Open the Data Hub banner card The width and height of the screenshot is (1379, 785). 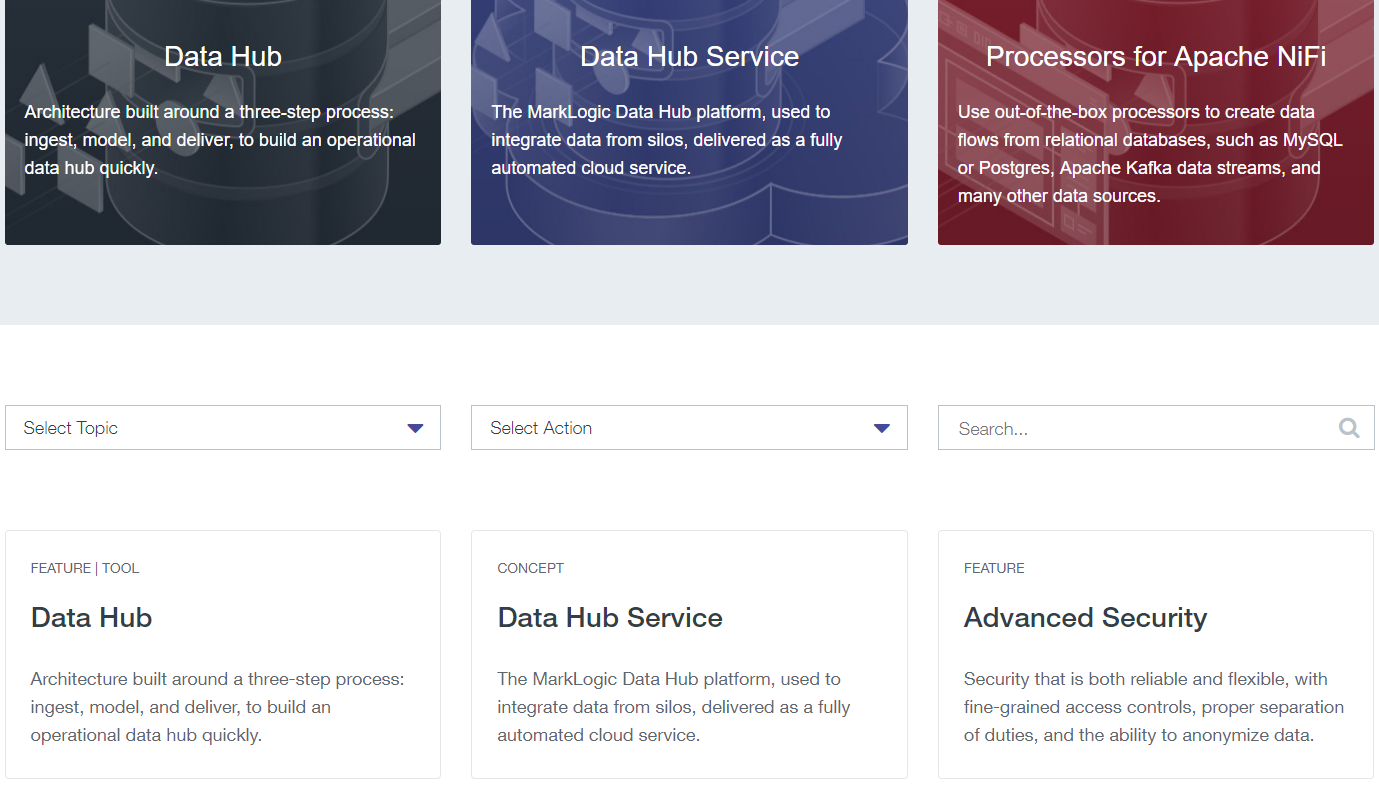click(x=222, y=120)
